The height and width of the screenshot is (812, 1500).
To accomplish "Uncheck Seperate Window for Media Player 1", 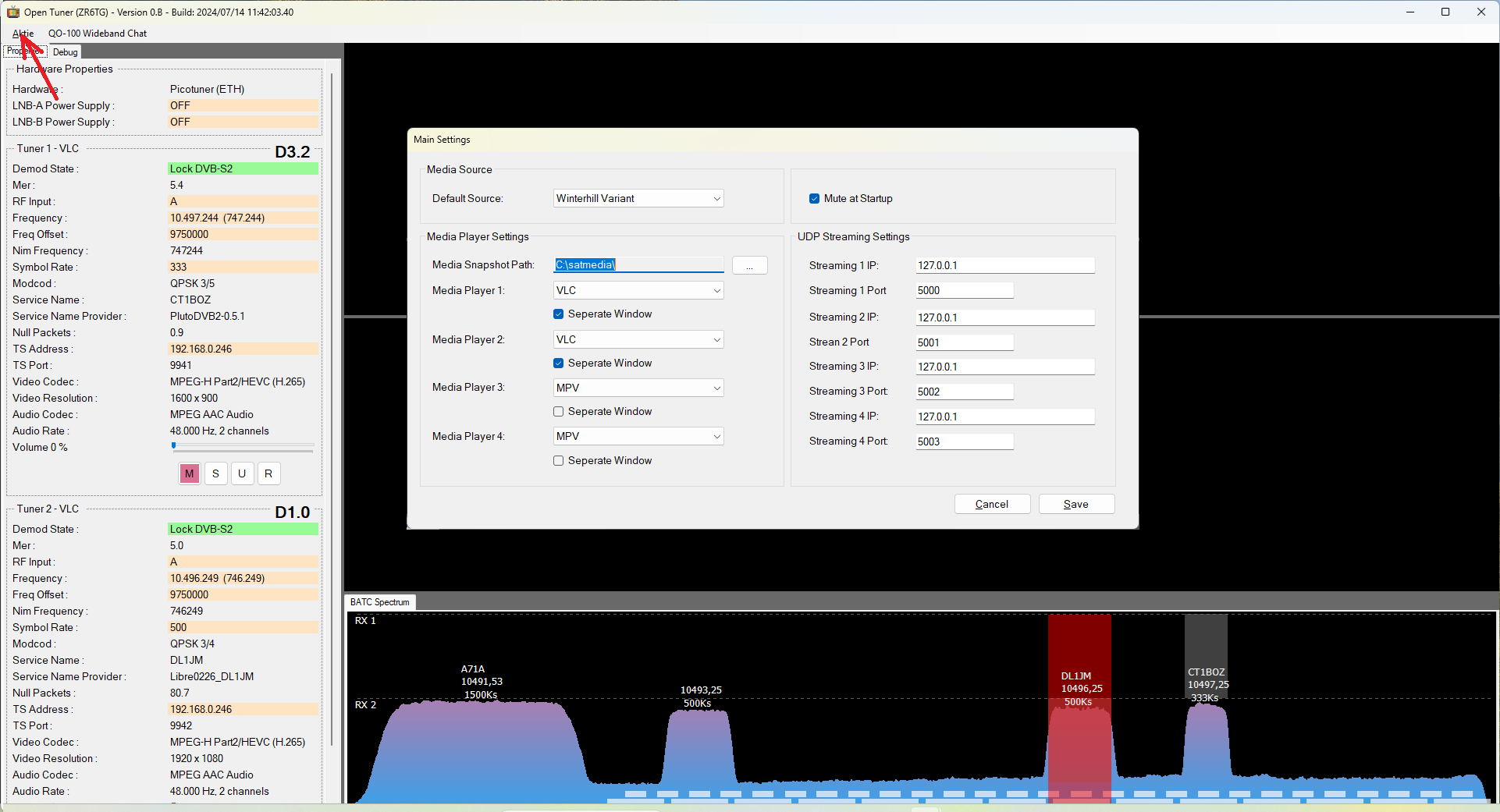I will pyautogui.click(x=558, y=314).
